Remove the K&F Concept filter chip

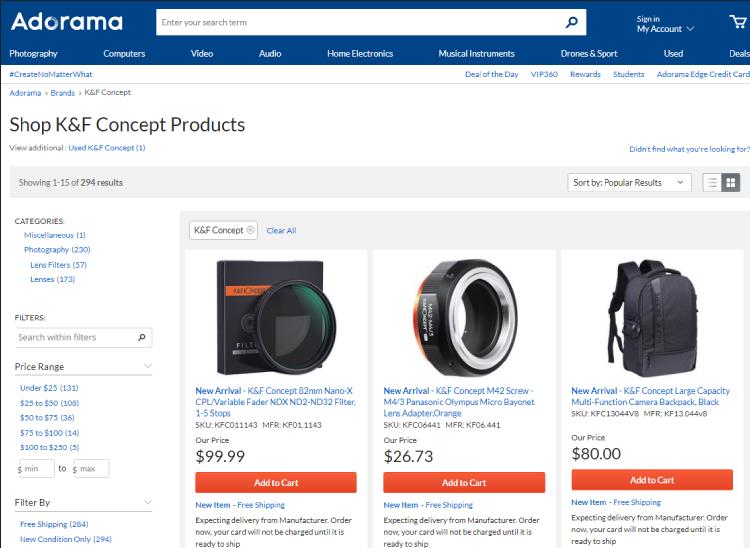tap(251, 230)
